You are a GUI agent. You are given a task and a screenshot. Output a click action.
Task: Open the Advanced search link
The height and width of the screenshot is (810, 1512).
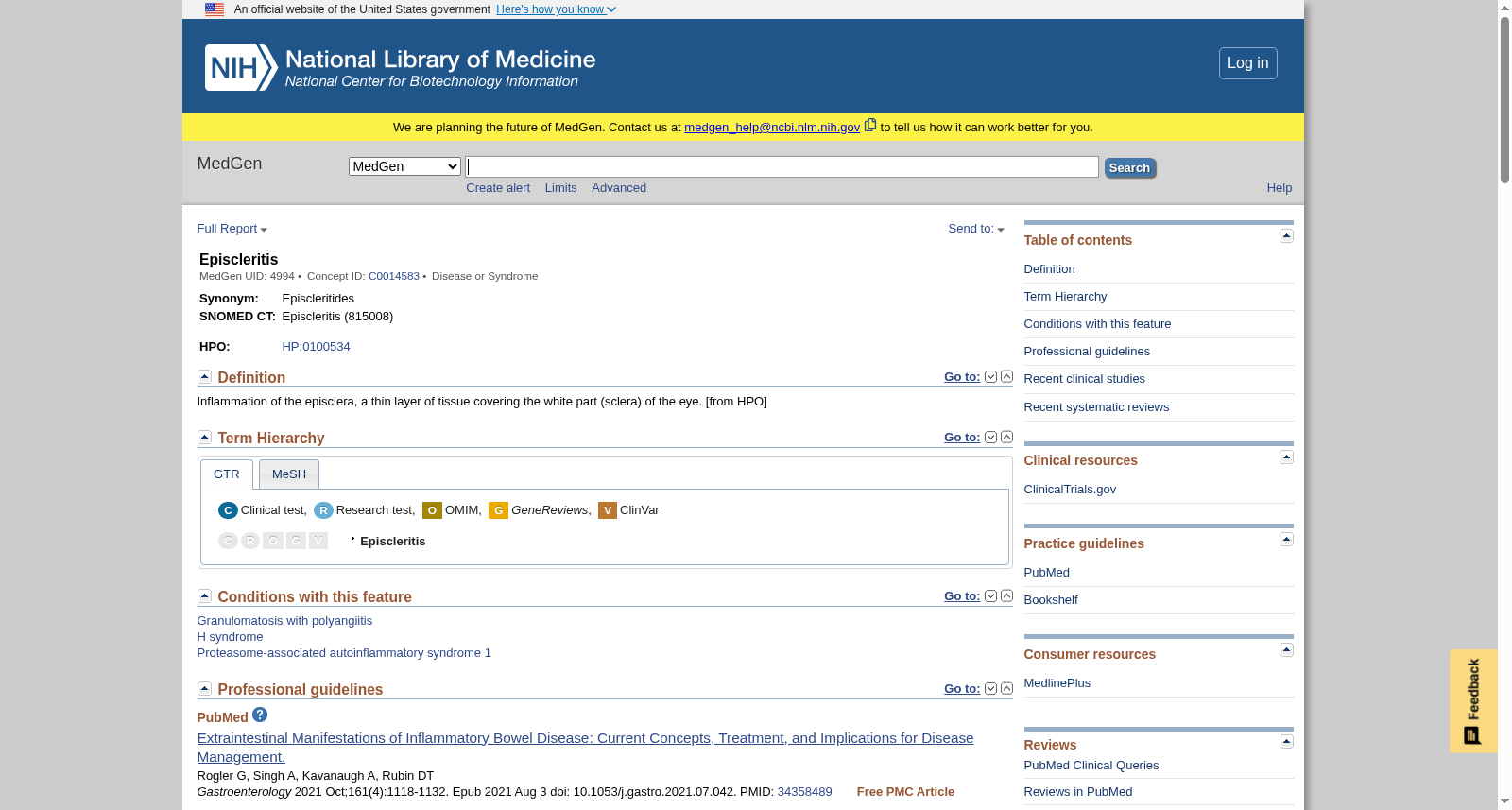[x=619, y=188]
